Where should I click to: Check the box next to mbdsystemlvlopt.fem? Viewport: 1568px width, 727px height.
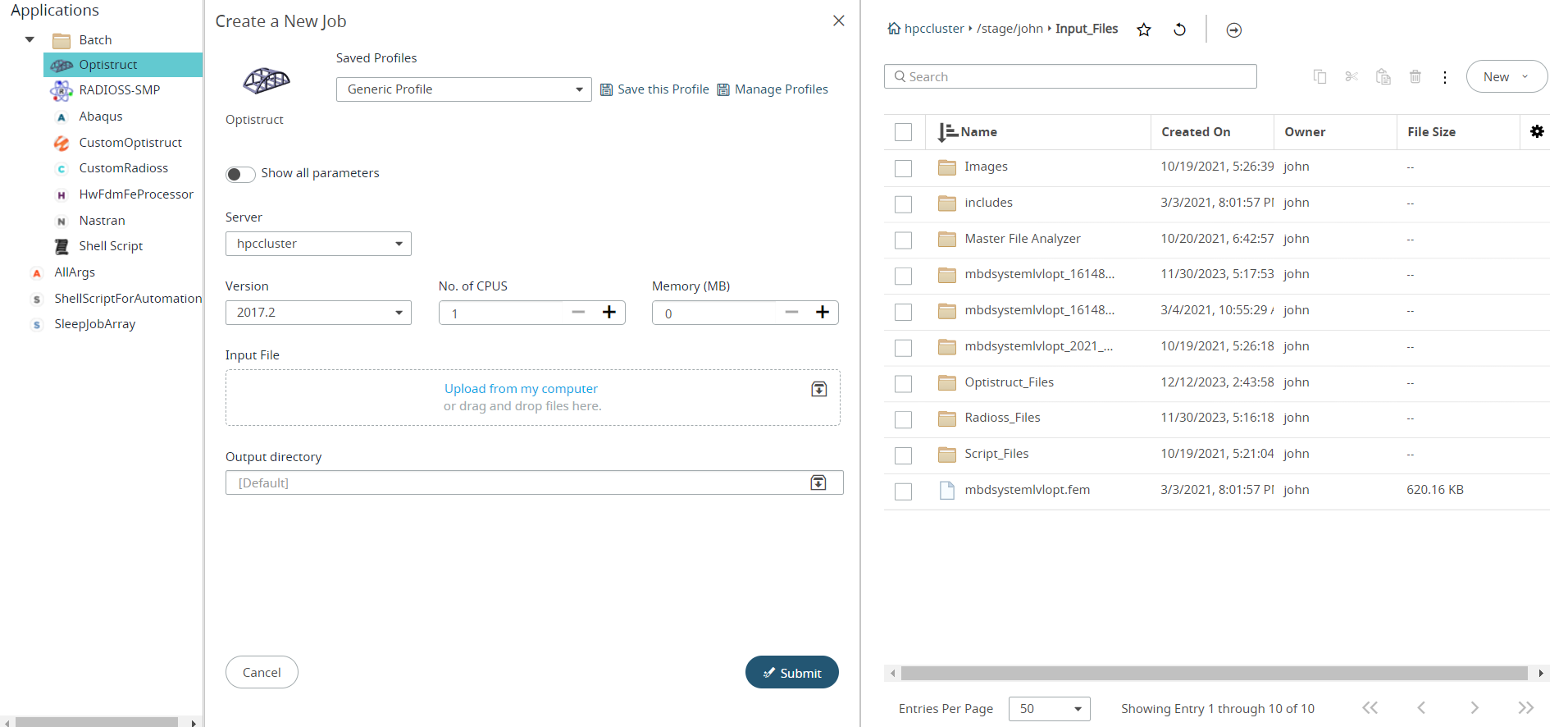point(903,491)
